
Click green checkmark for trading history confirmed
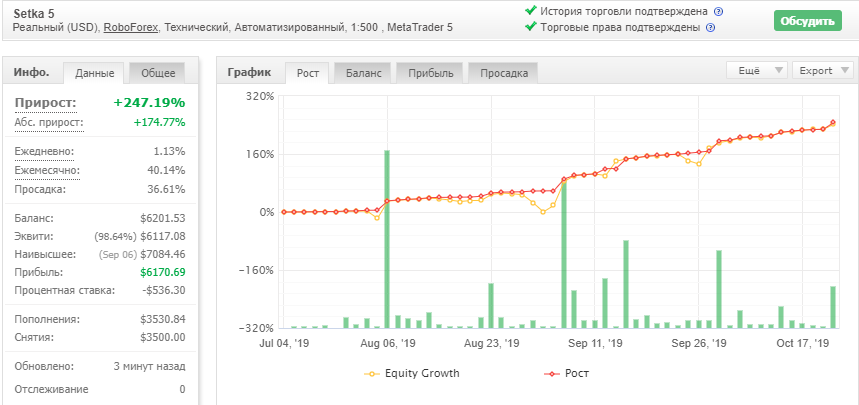click(530, 10)
